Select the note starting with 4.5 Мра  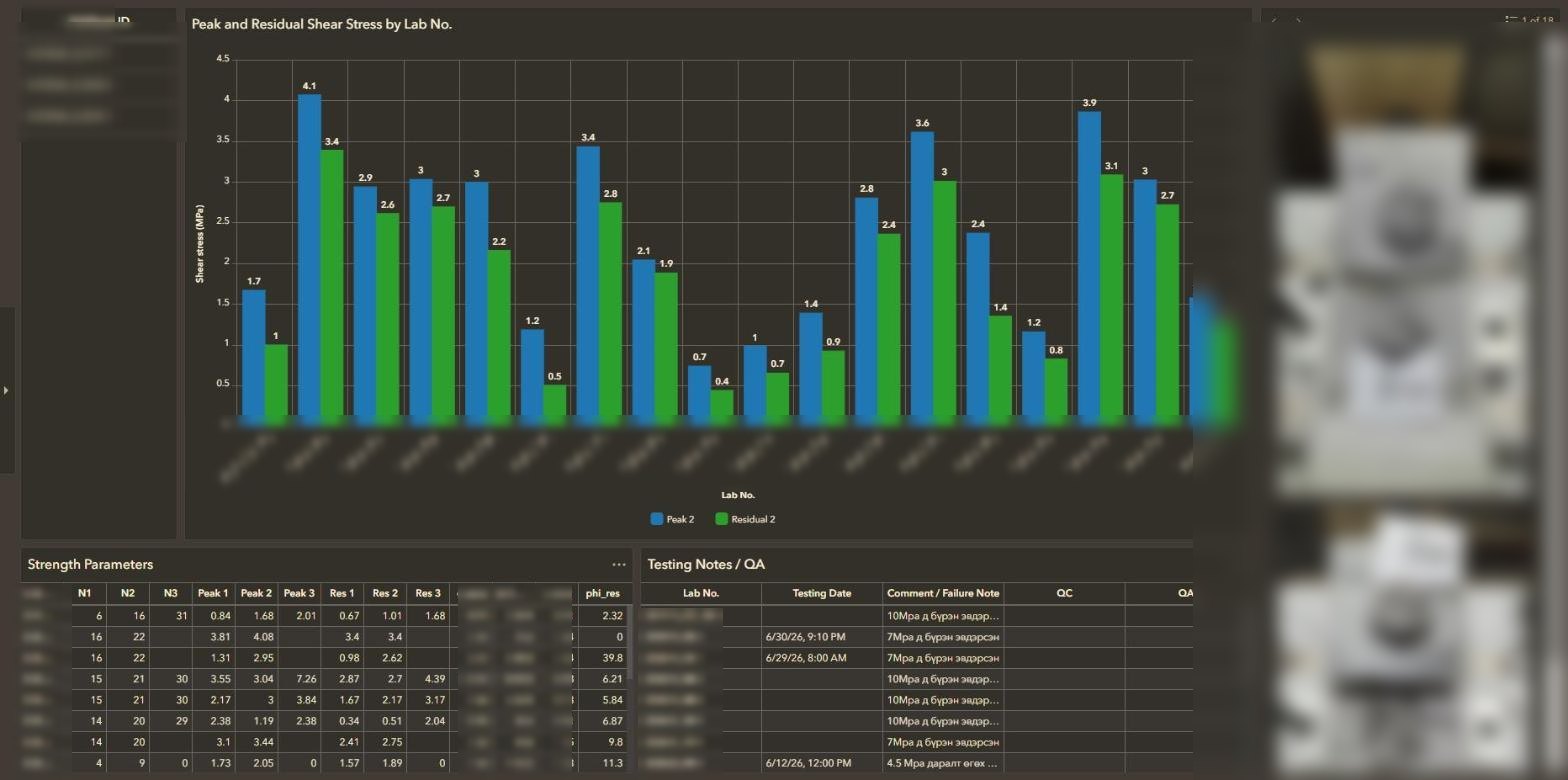tap(942, 763)
